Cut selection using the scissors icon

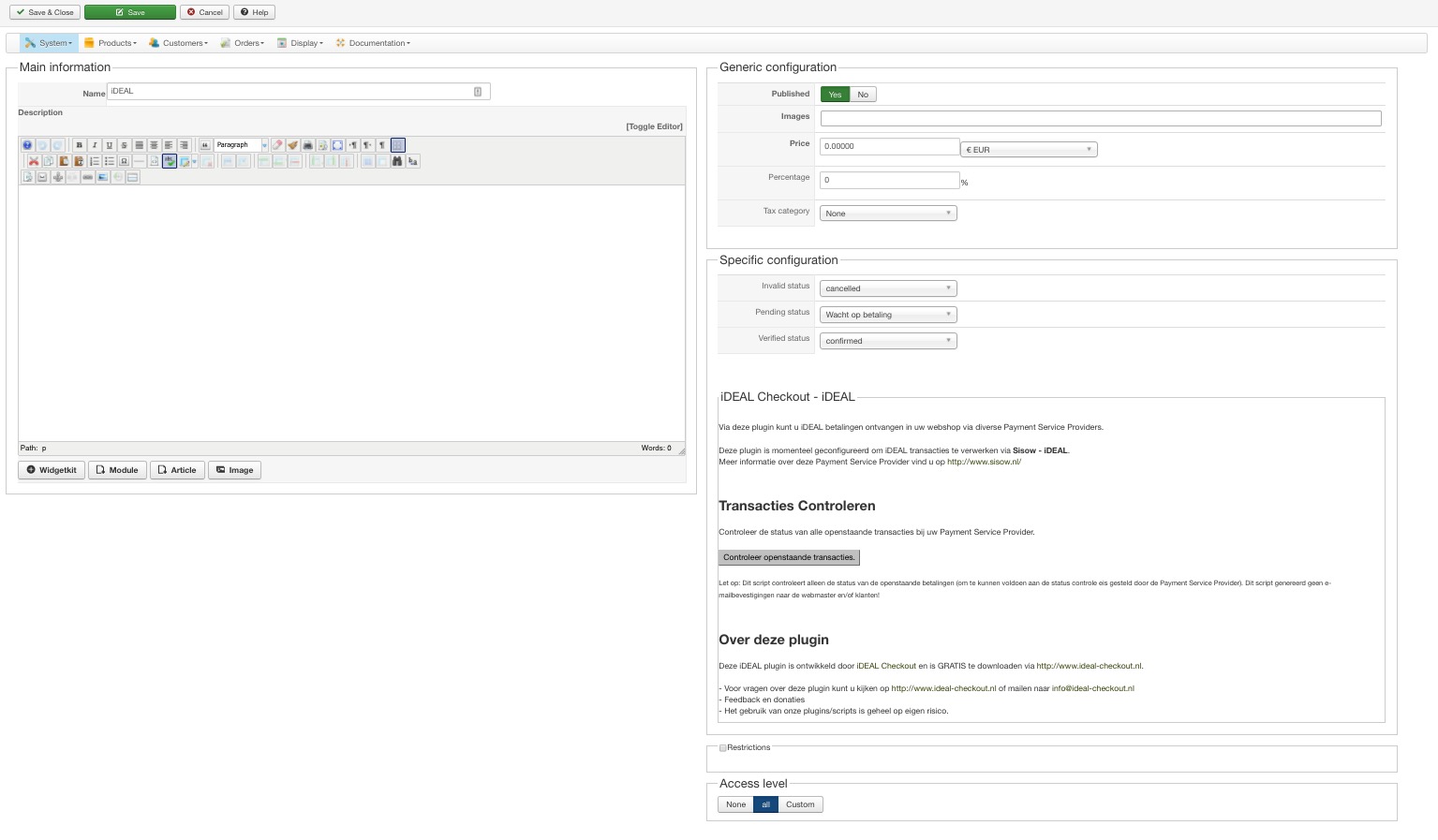34,161
